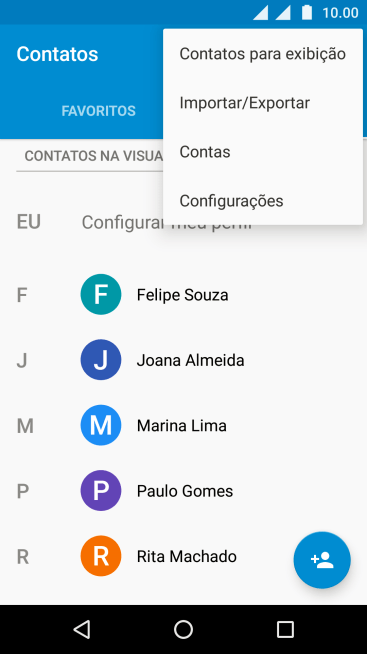Open Configurações from the overflow menu
The height and width of the screenshot is (654, 367).
click(263, 201)
